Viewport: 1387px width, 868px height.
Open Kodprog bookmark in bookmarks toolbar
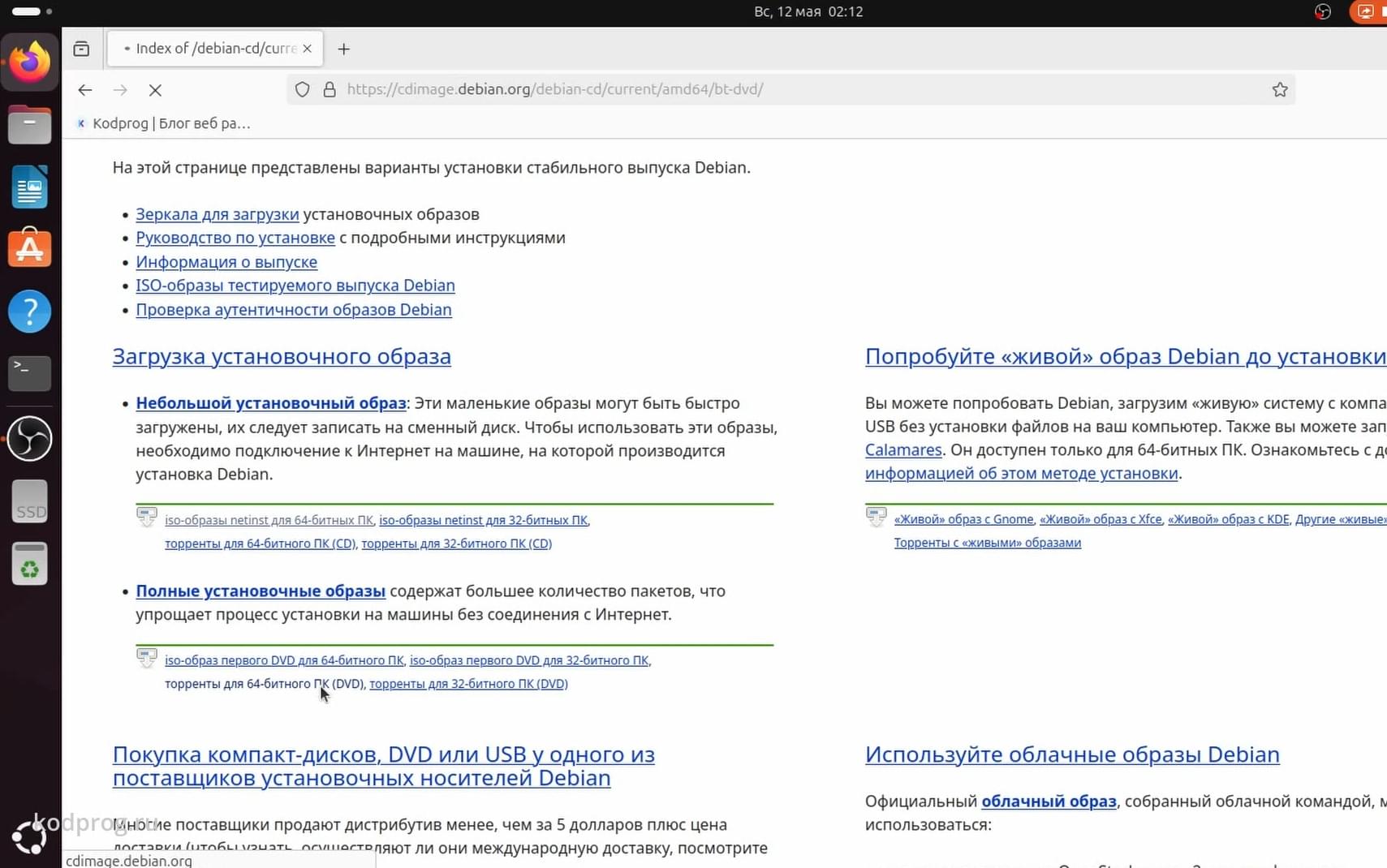pos(163,123)
